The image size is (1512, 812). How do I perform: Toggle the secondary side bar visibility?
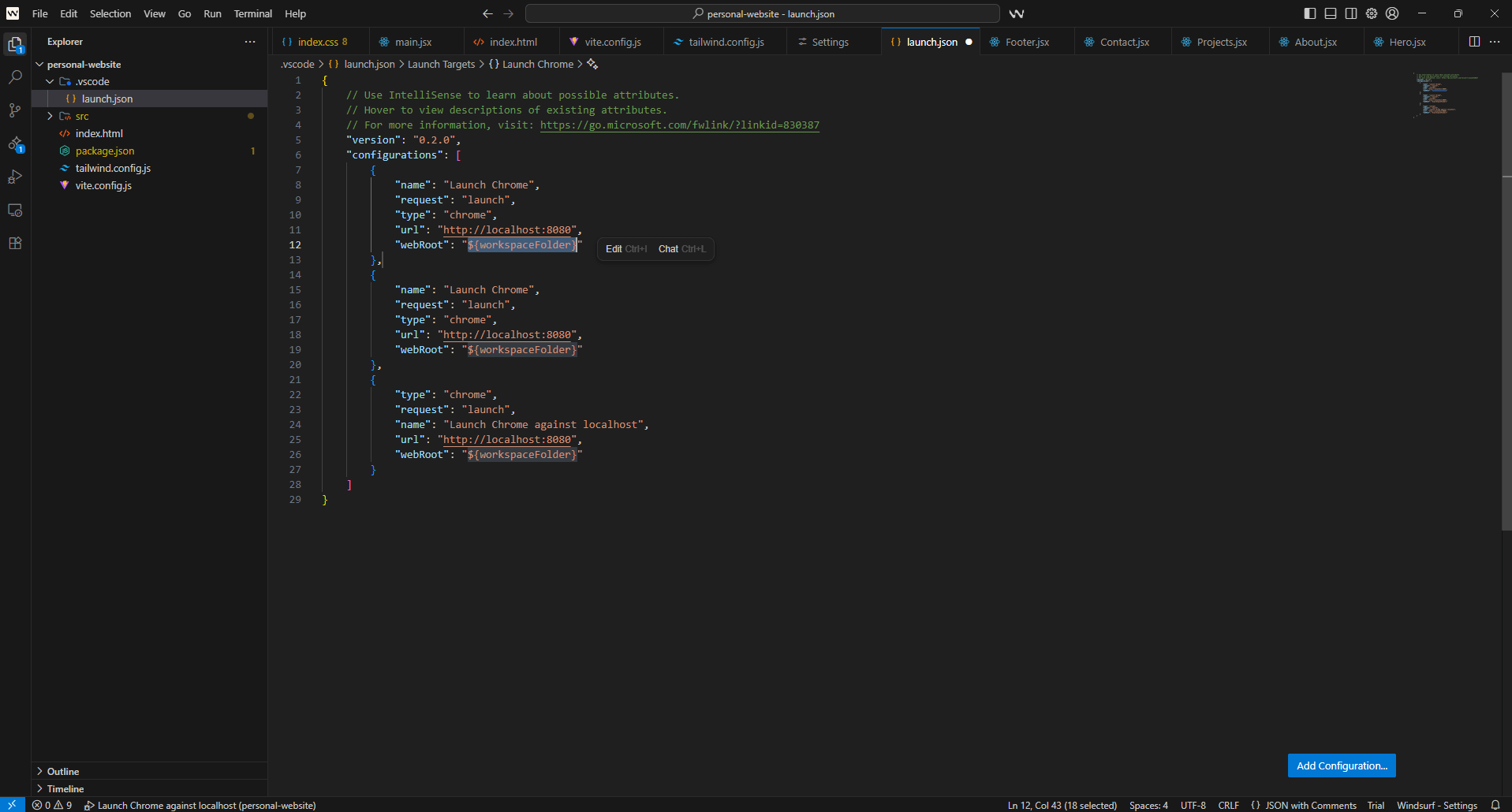[1351, 13]
